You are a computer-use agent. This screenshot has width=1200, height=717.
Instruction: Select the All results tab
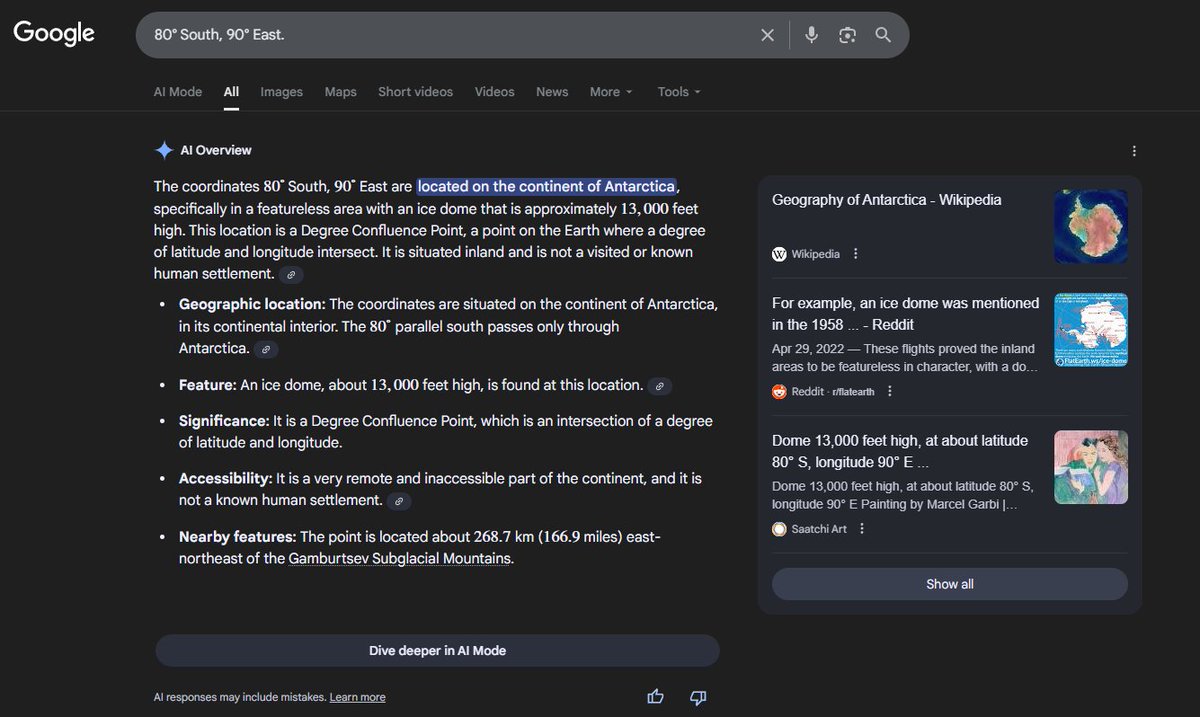[x=231, y=92]
